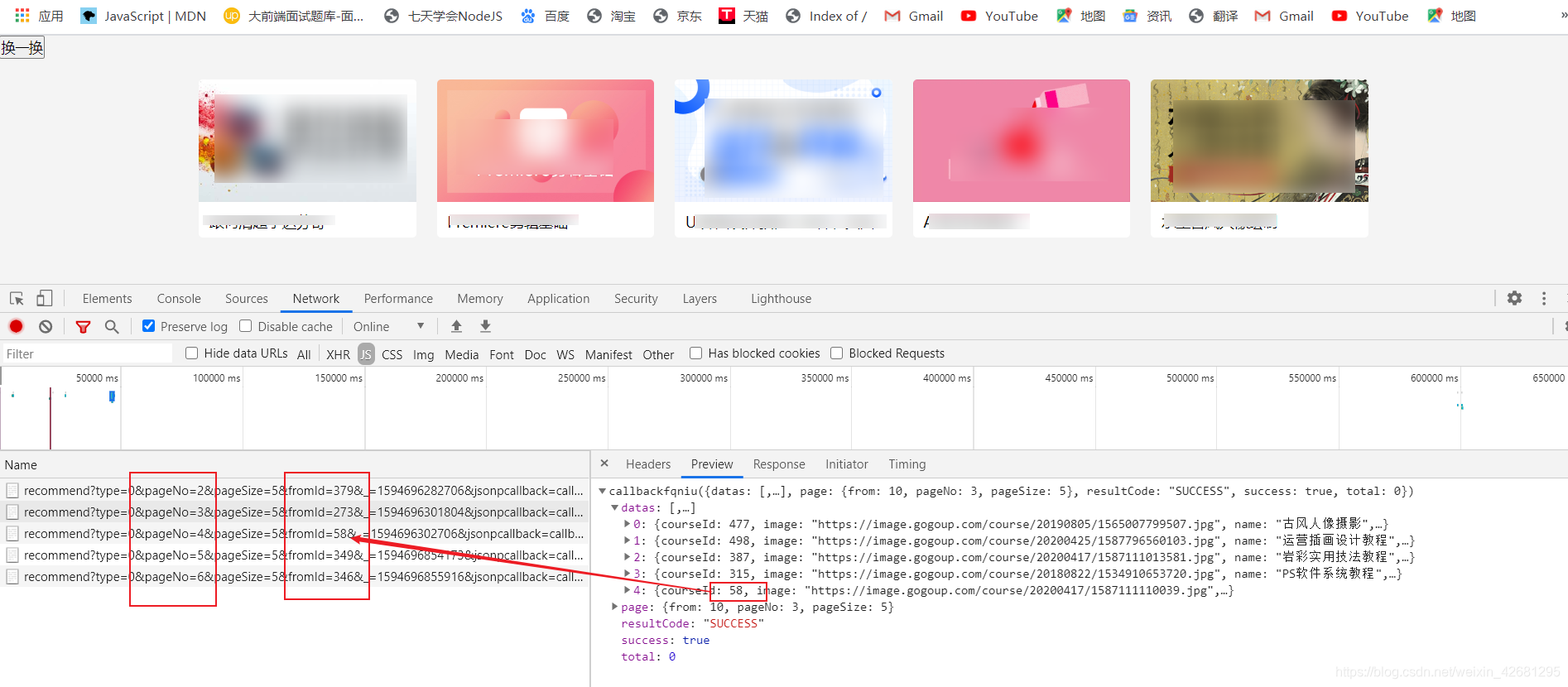Open the Timing tab of request
The width and height of the screenshot is (1568, 687).
[907, 464]
